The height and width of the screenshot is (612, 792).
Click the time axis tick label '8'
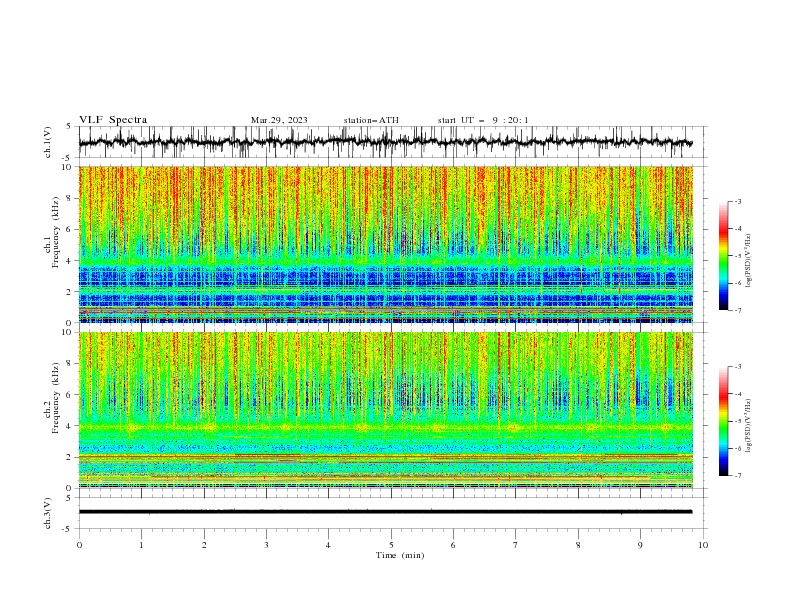coord(578,545)
